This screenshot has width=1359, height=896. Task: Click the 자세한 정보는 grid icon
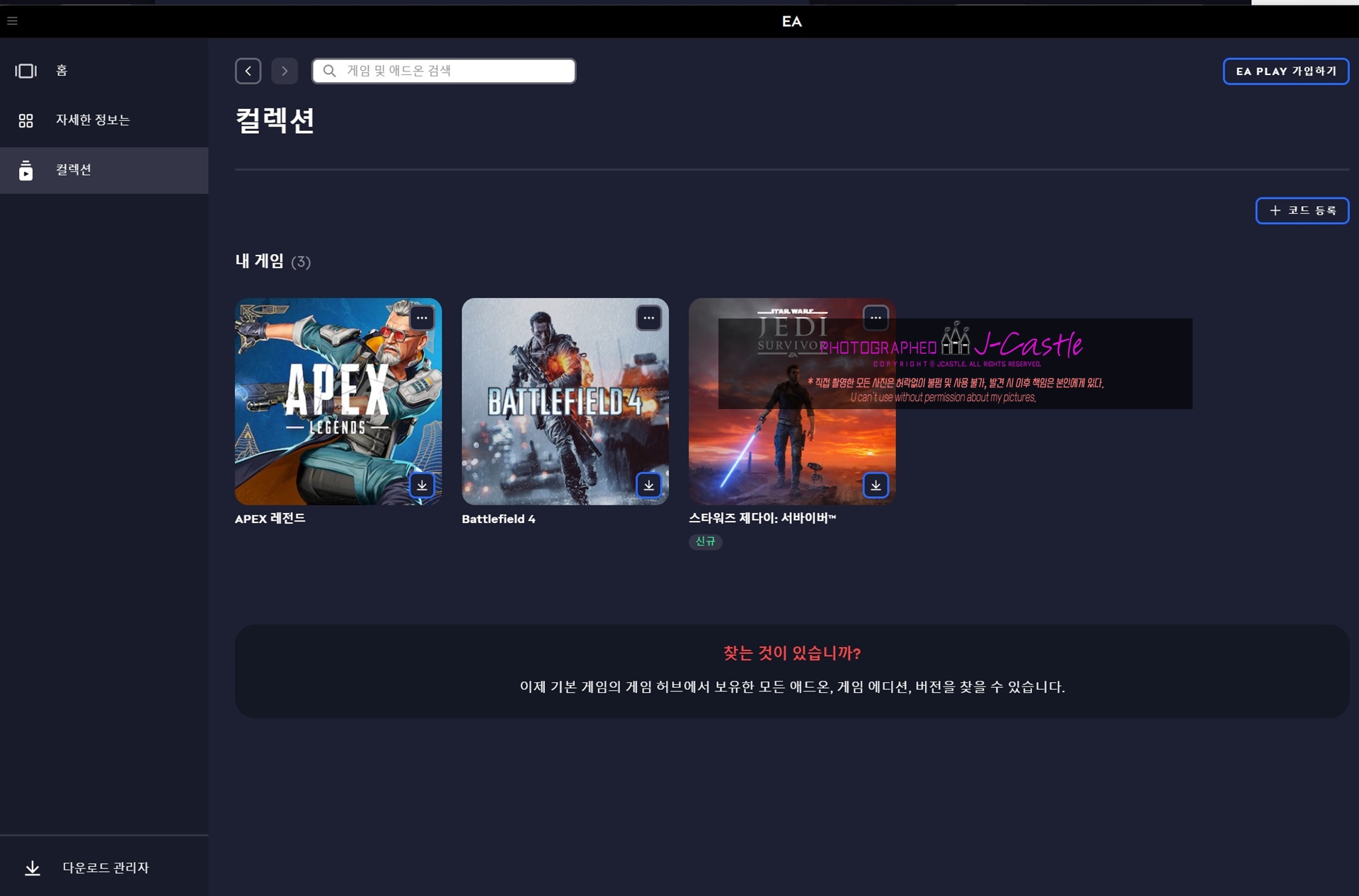(26, 121)
